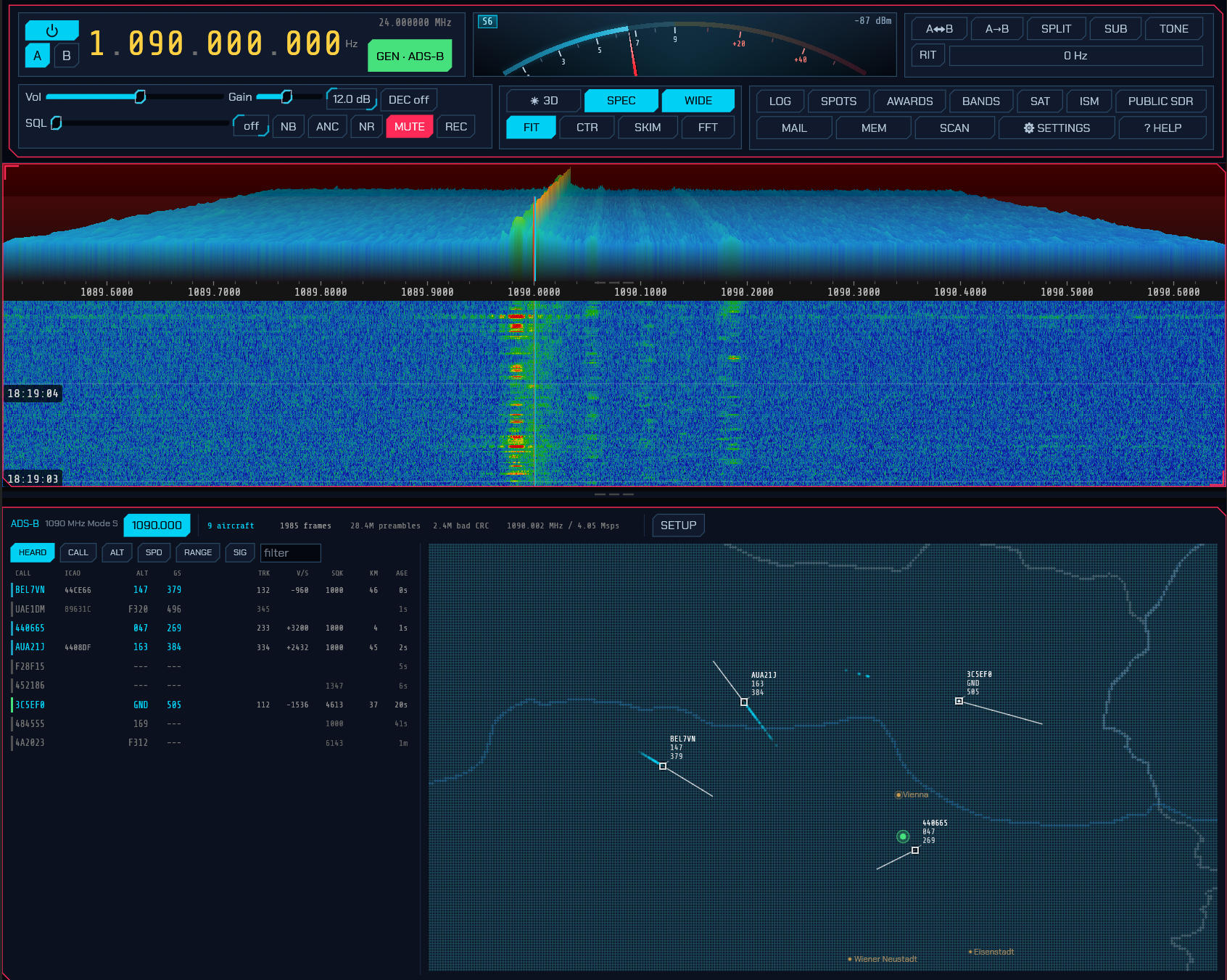Click the aircraft filter input field
This screenshot has height=980, width=1227.
[x=290, y=553]
